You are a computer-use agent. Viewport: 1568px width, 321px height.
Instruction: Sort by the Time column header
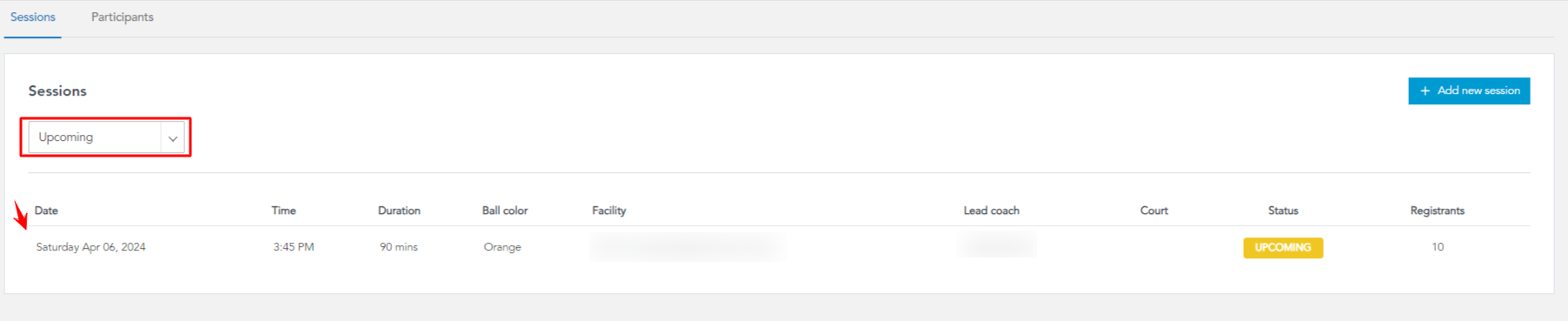click(283, 211)
